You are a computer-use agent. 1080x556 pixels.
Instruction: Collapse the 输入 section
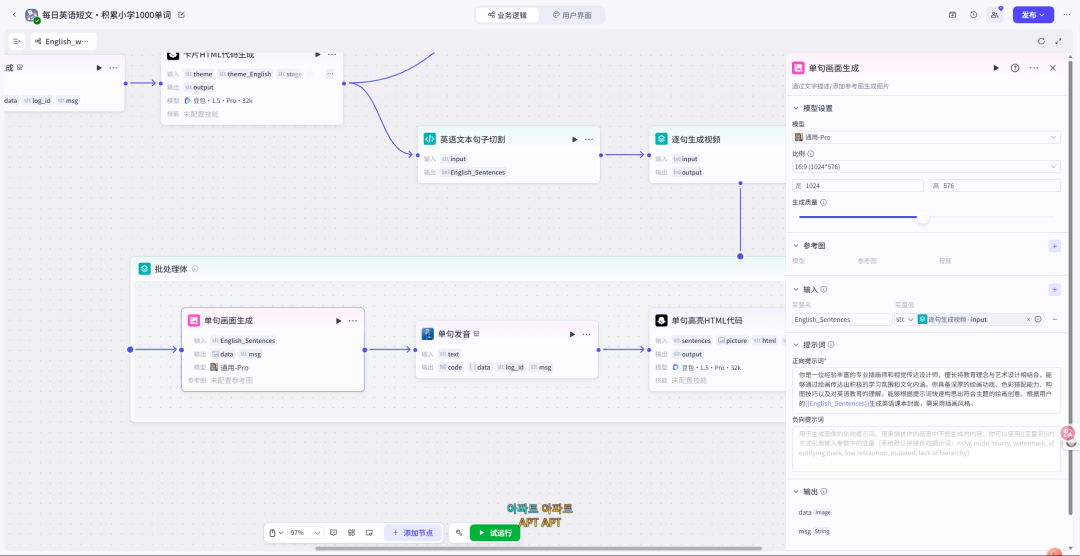796,290
